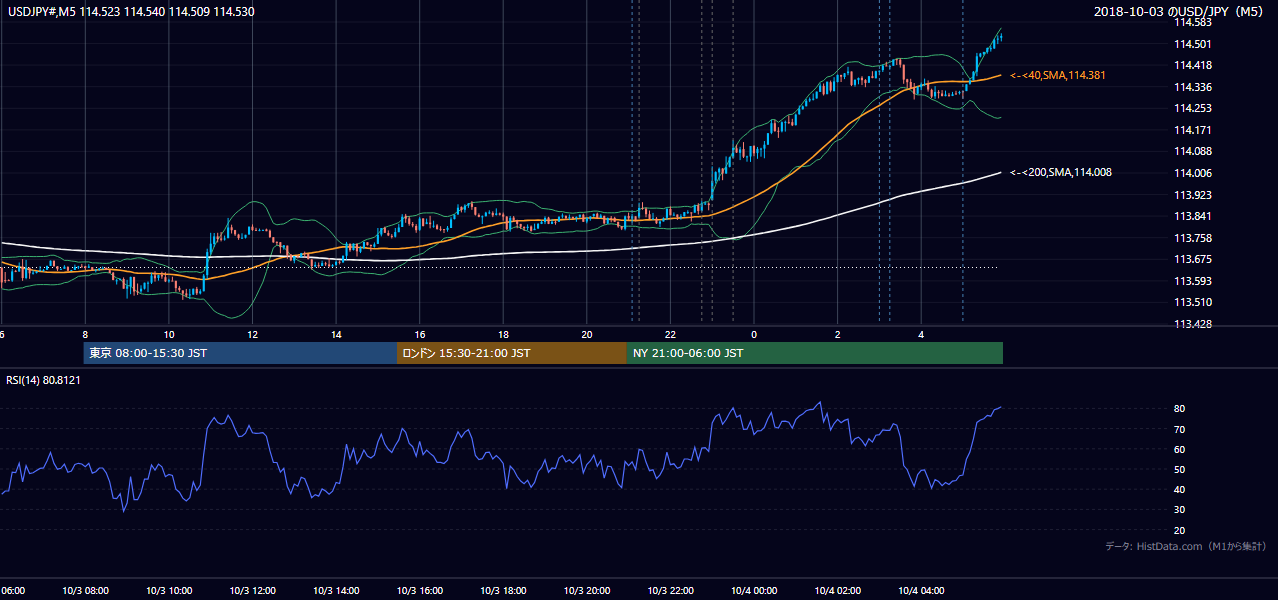Click price axis value 114.171

tap(1193, 130)
